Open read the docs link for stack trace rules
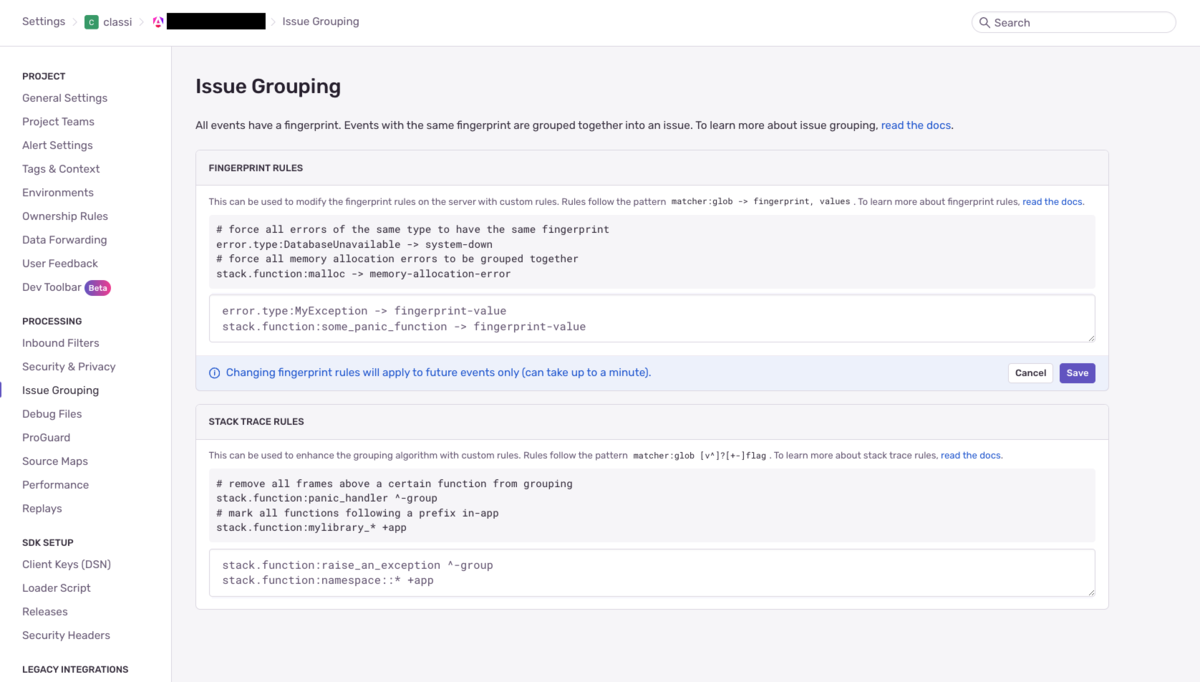The height and width of the screenshot is (682, 1200). (x=971, y=455)
